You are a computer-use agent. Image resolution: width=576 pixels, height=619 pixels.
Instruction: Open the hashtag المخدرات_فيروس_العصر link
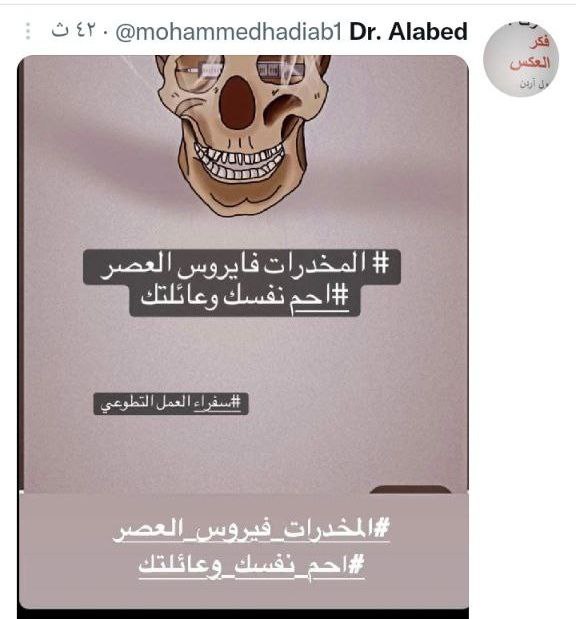251,530
